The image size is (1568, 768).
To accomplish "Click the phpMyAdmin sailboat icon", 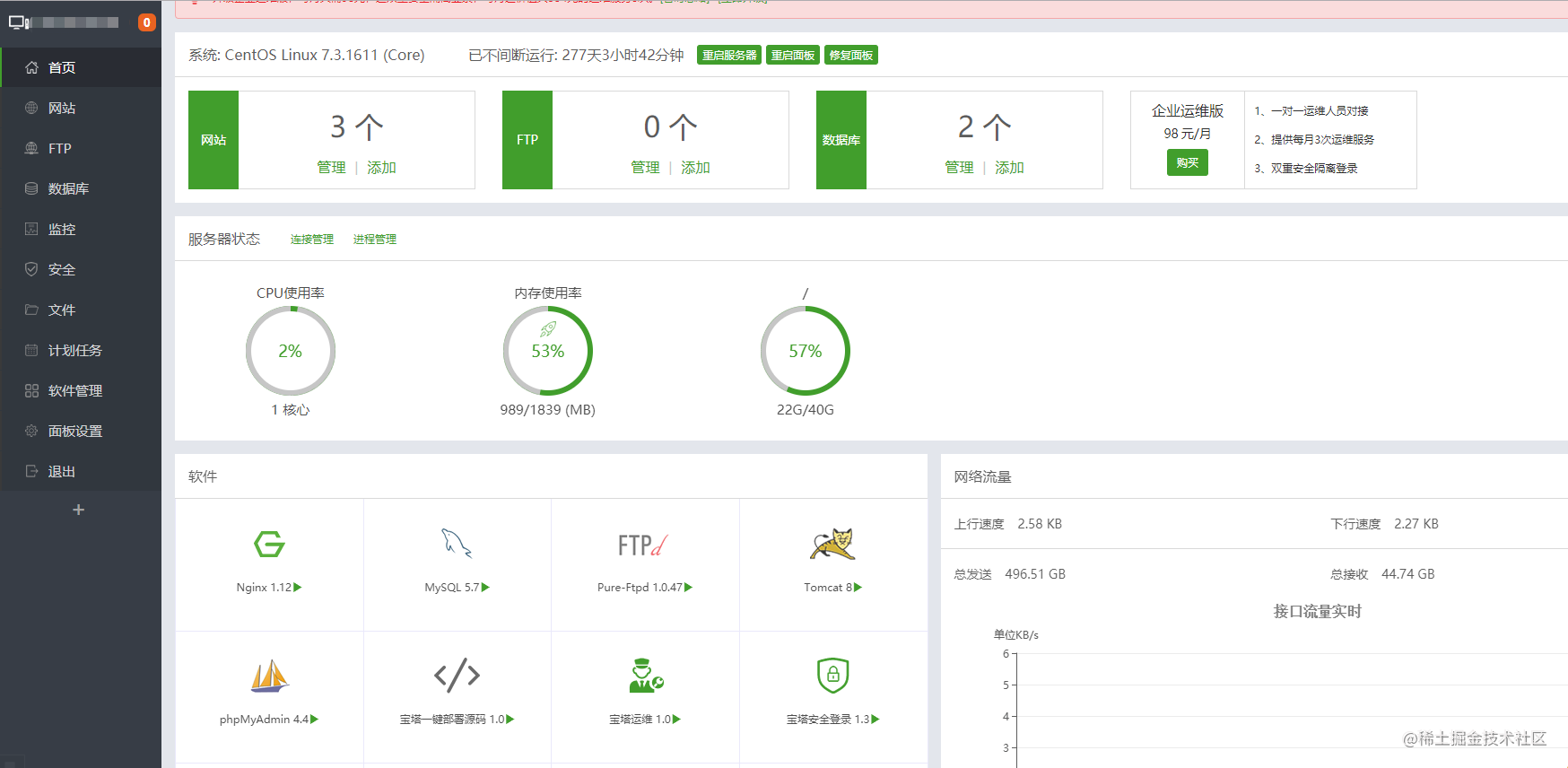I will (269, 676).
